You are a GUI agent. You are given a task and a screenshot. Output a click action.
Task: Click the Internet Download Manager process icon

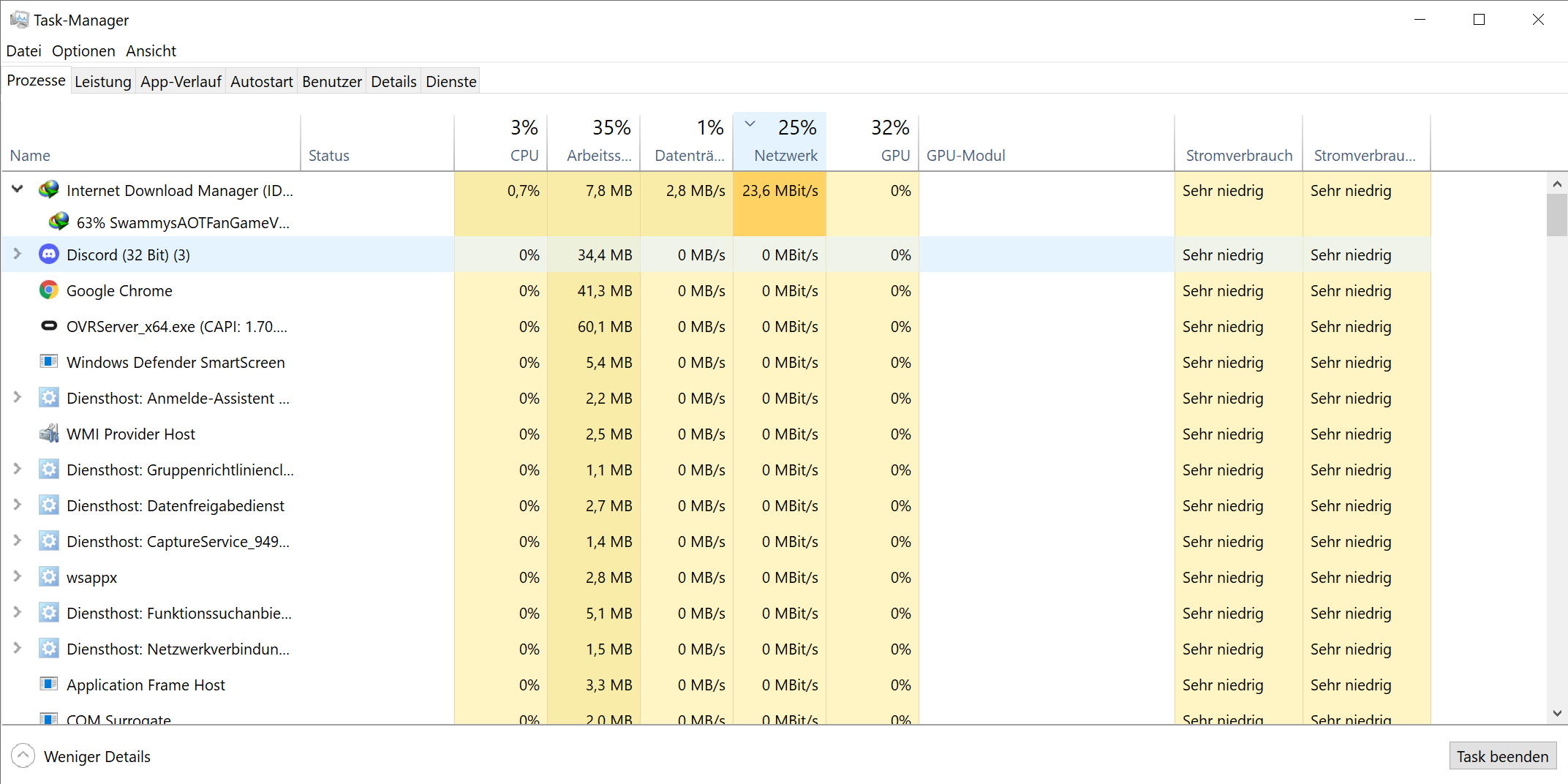(x=49, y=190)
